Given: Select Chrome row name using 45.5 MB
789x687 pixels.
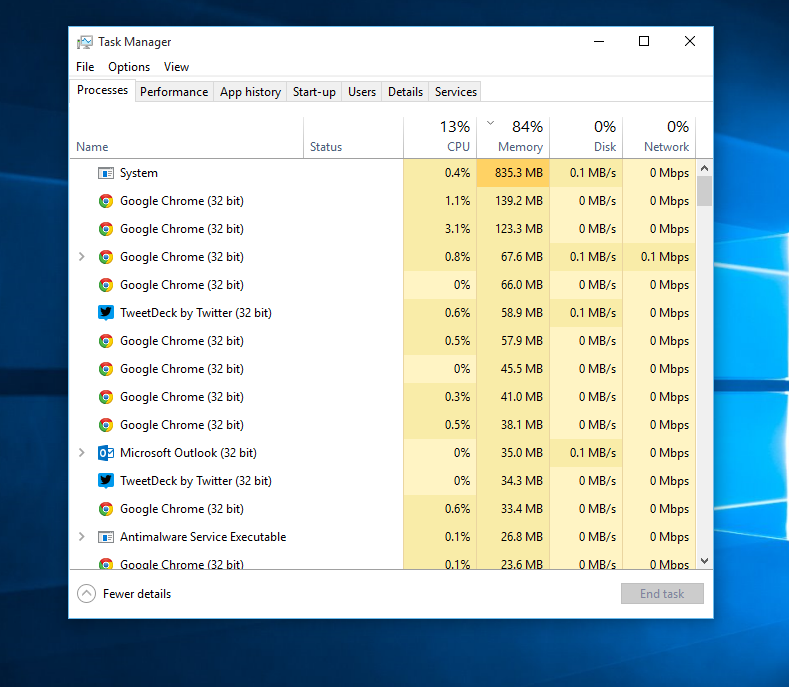Looking at the screenshot, I should [x=182, y=369].
